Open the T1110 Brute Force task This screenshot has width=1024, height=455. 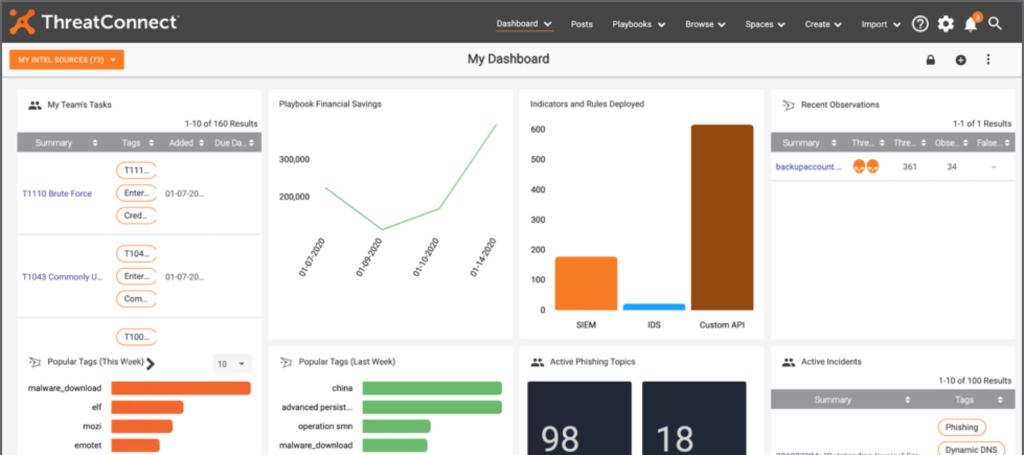click(x=57, y=194)
